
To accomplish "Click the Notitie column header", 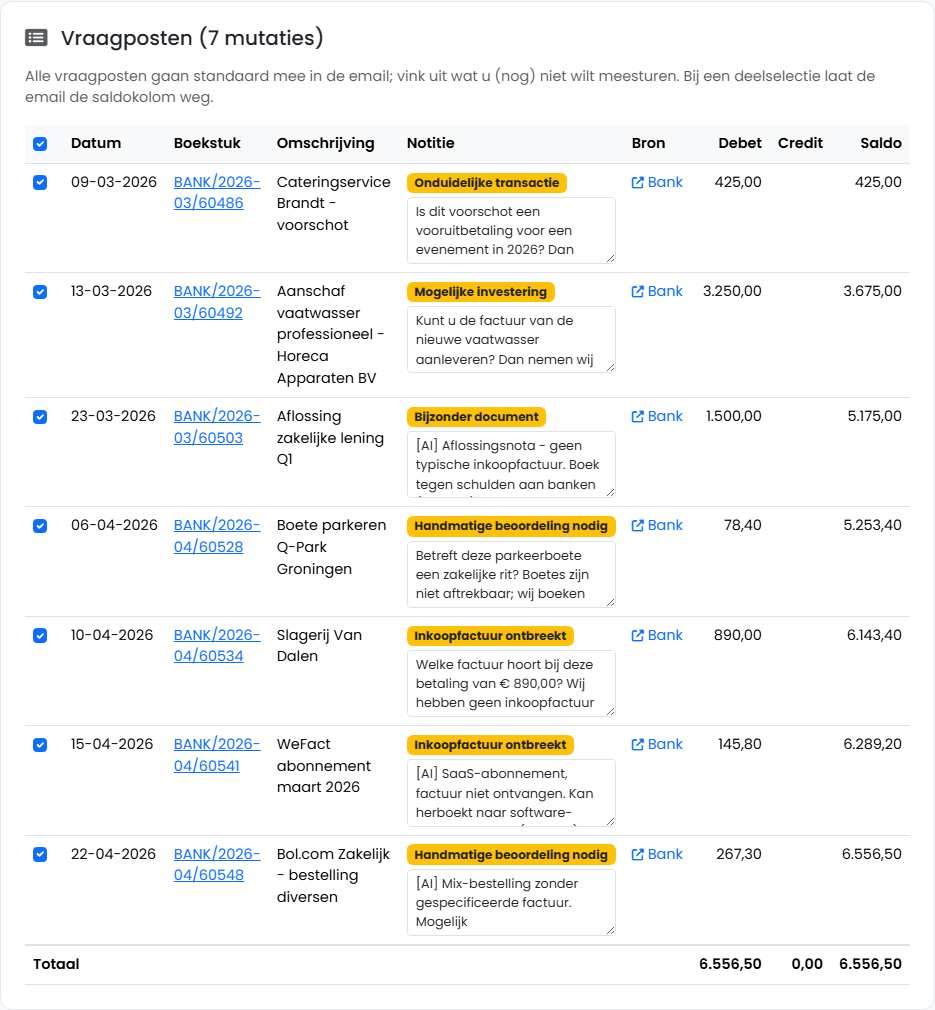I will pyautogui.click(x=431, y=143).
